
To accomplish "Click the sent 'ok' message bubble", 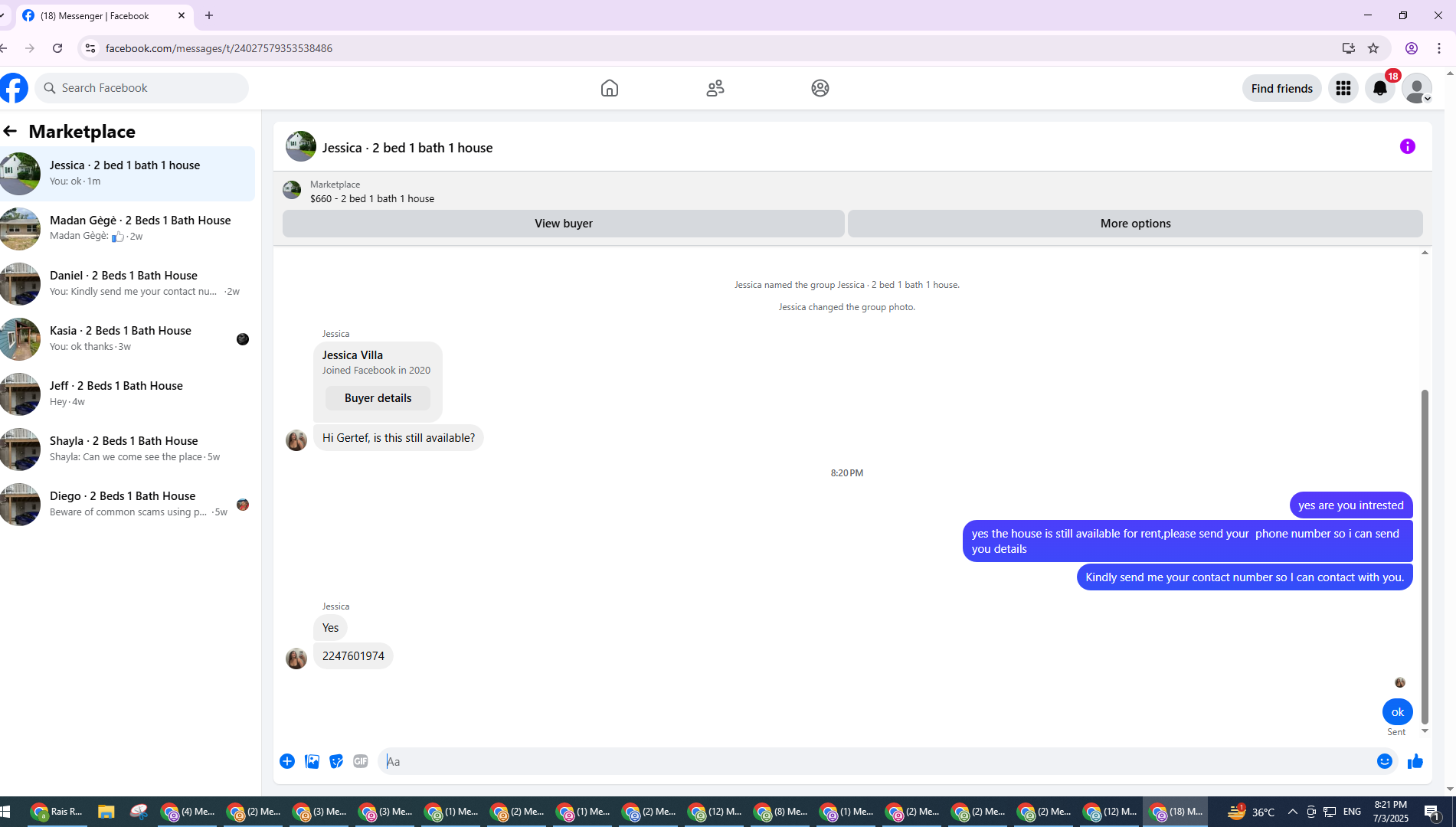I will pos(1398,712).
